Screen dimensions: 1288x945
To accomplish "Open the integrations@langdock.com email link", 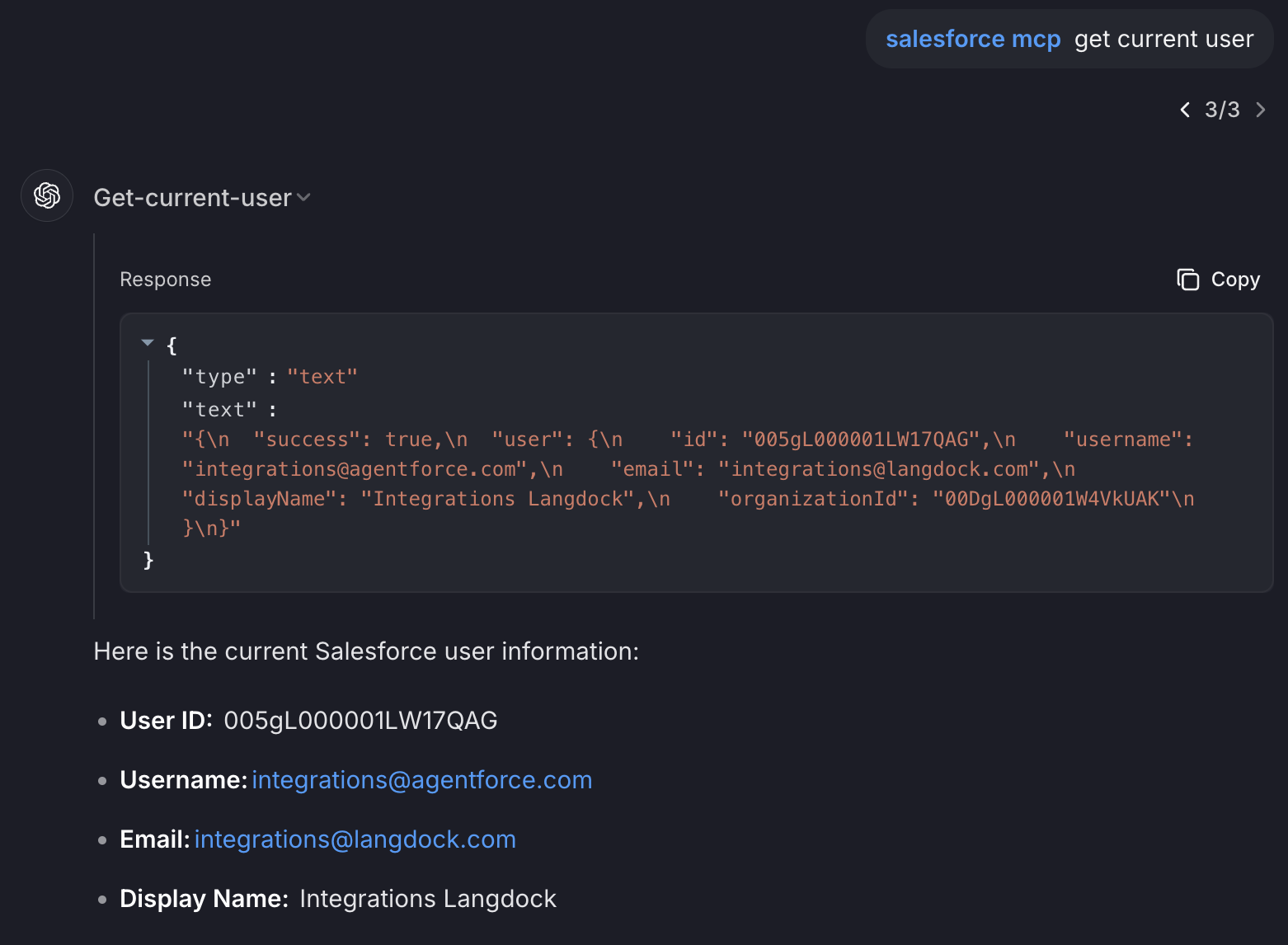I will click(355, 839).
